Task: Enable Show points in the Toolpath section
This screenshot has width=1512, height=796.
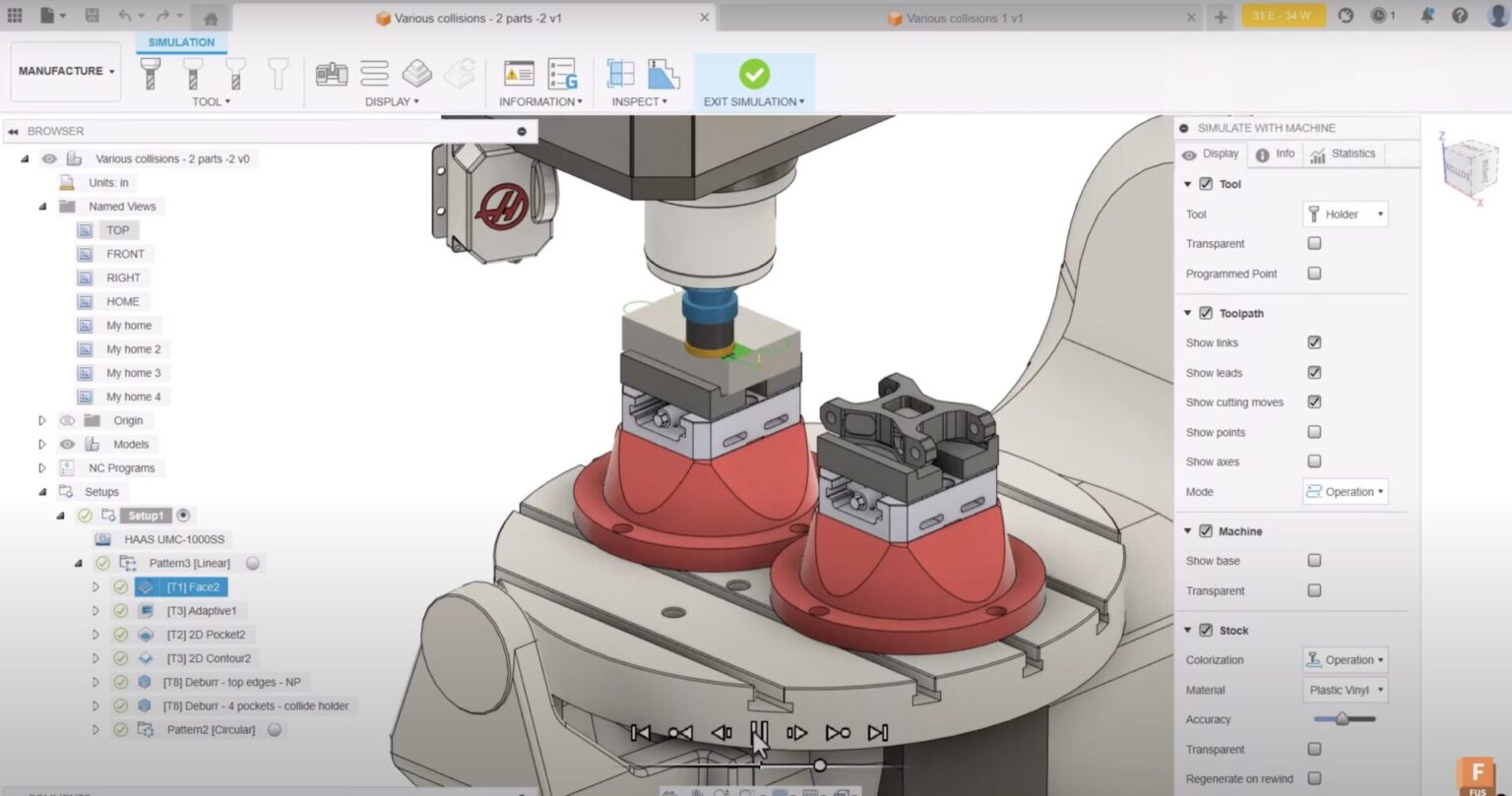Action: [1314, 432]
